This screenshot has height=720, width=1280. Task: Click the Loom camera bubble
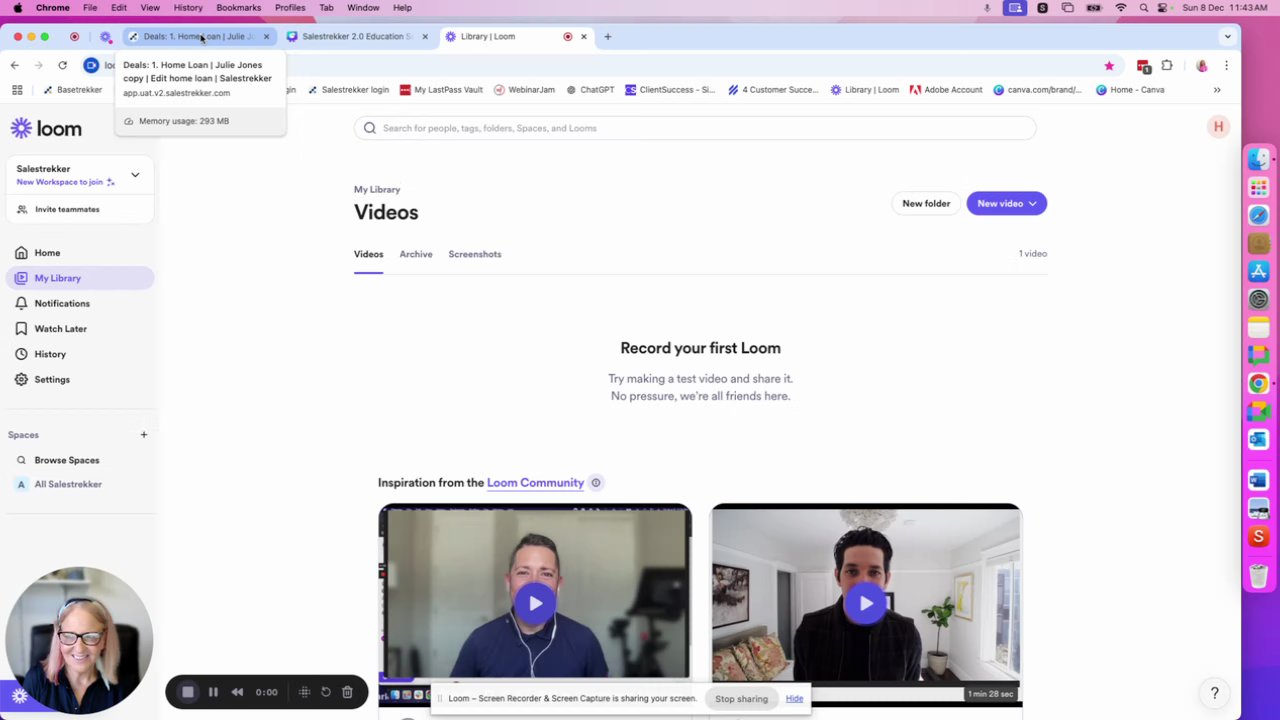coord(78,640)
